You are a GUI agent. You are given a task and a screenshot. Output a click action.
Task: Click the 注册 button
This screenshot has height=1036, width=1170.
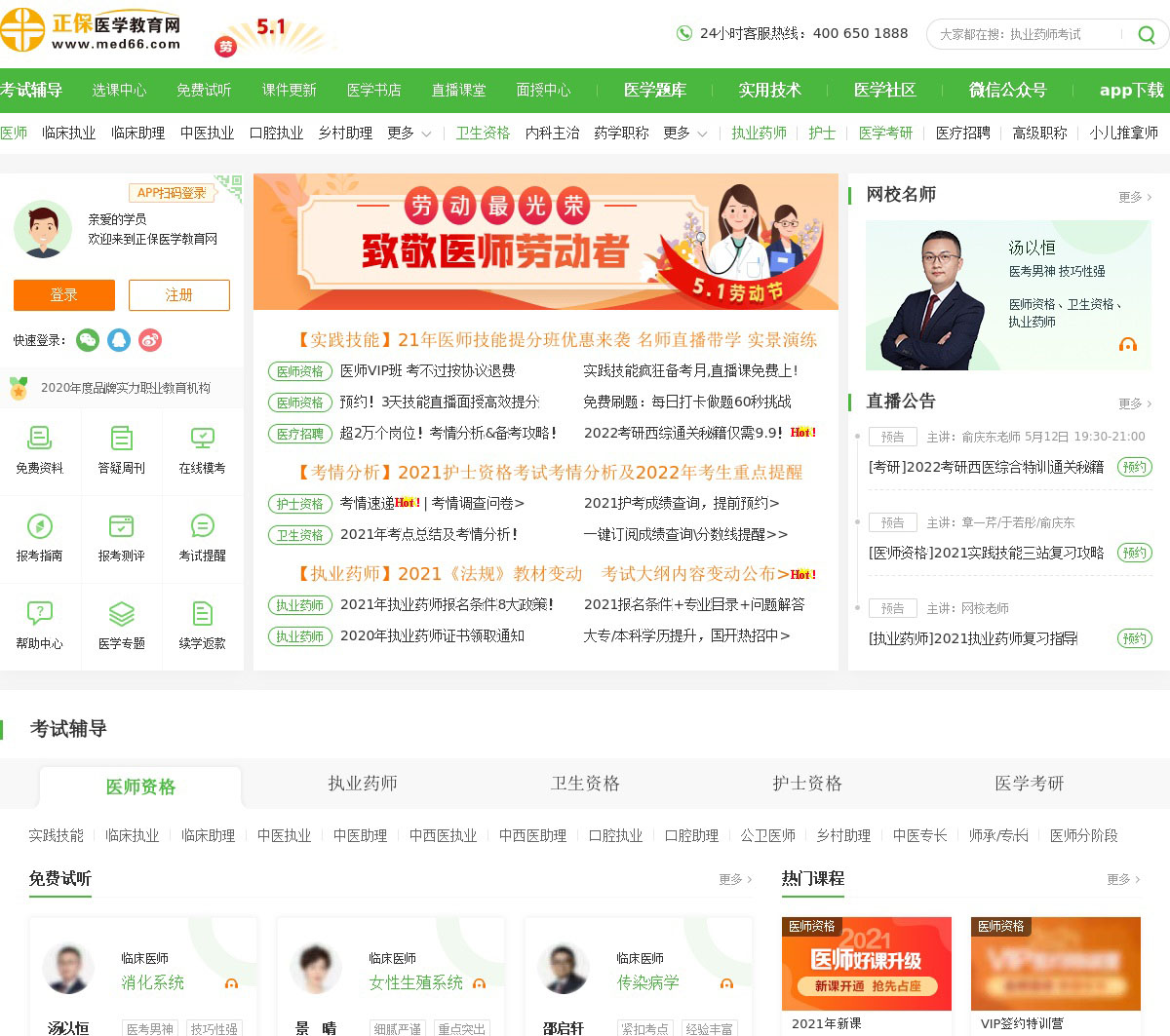click(179, 295)
